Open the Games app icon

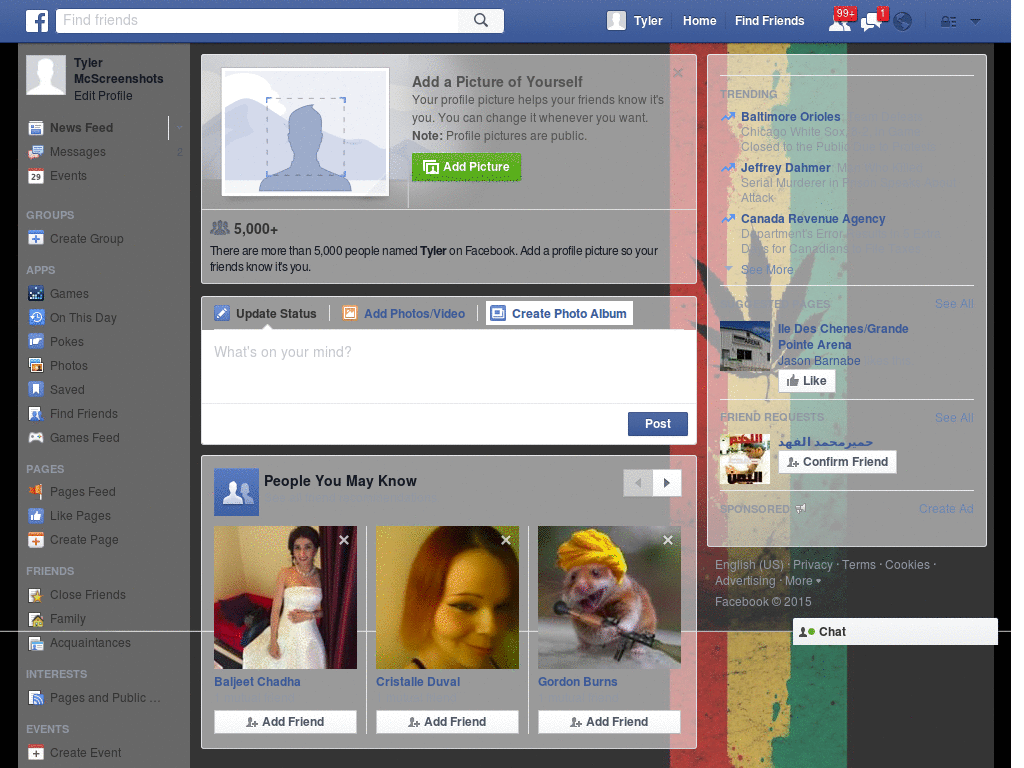coord(35,293)
